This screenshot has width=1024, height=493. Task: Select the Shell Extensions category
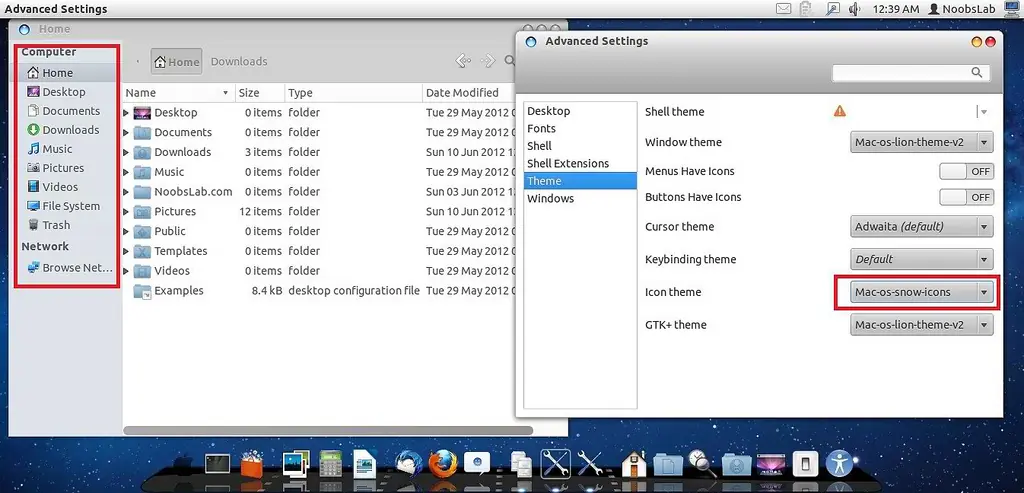pos(580,163)
